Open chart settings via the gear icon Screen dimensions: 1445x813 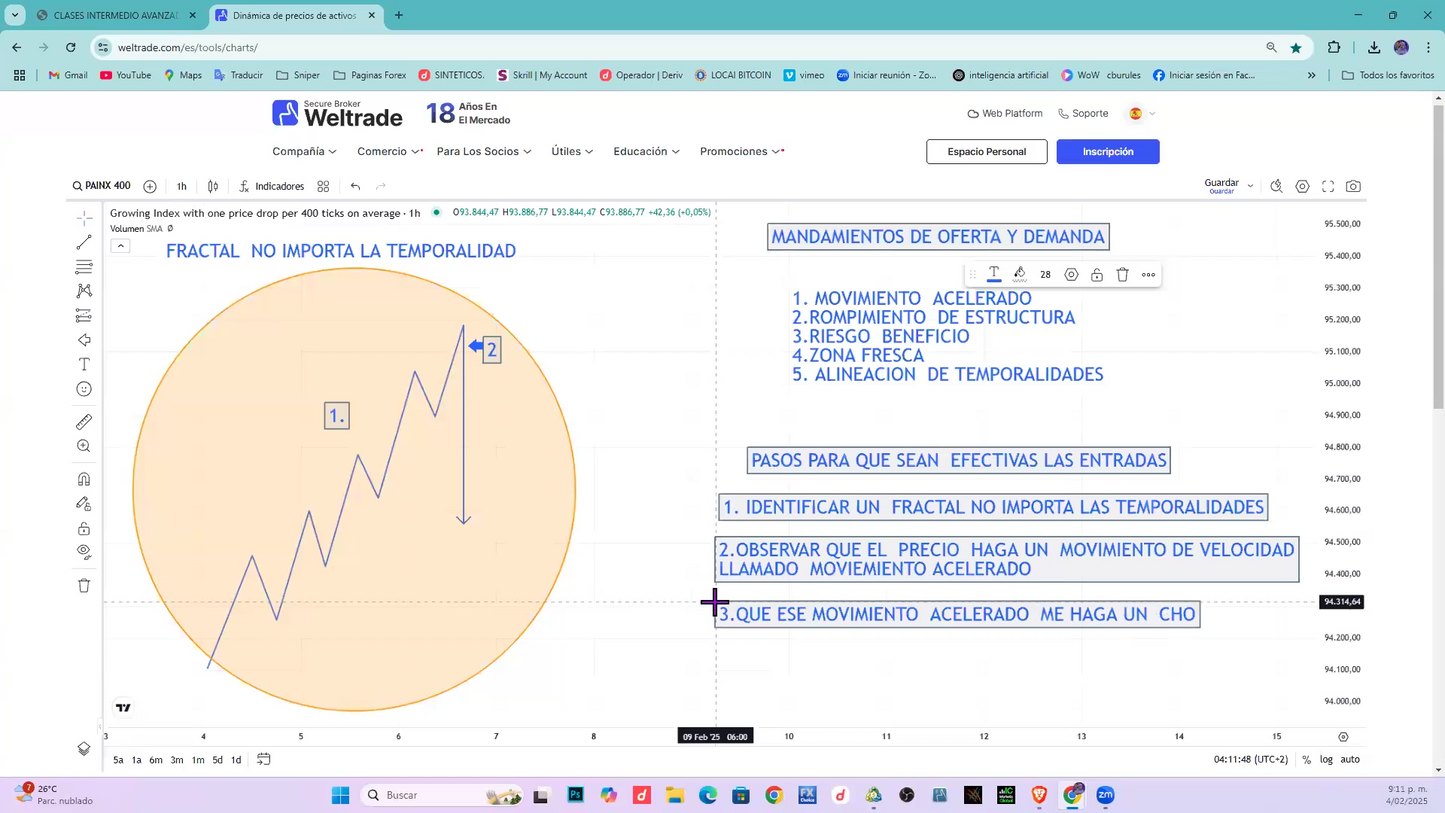[x=1302, y=186]
